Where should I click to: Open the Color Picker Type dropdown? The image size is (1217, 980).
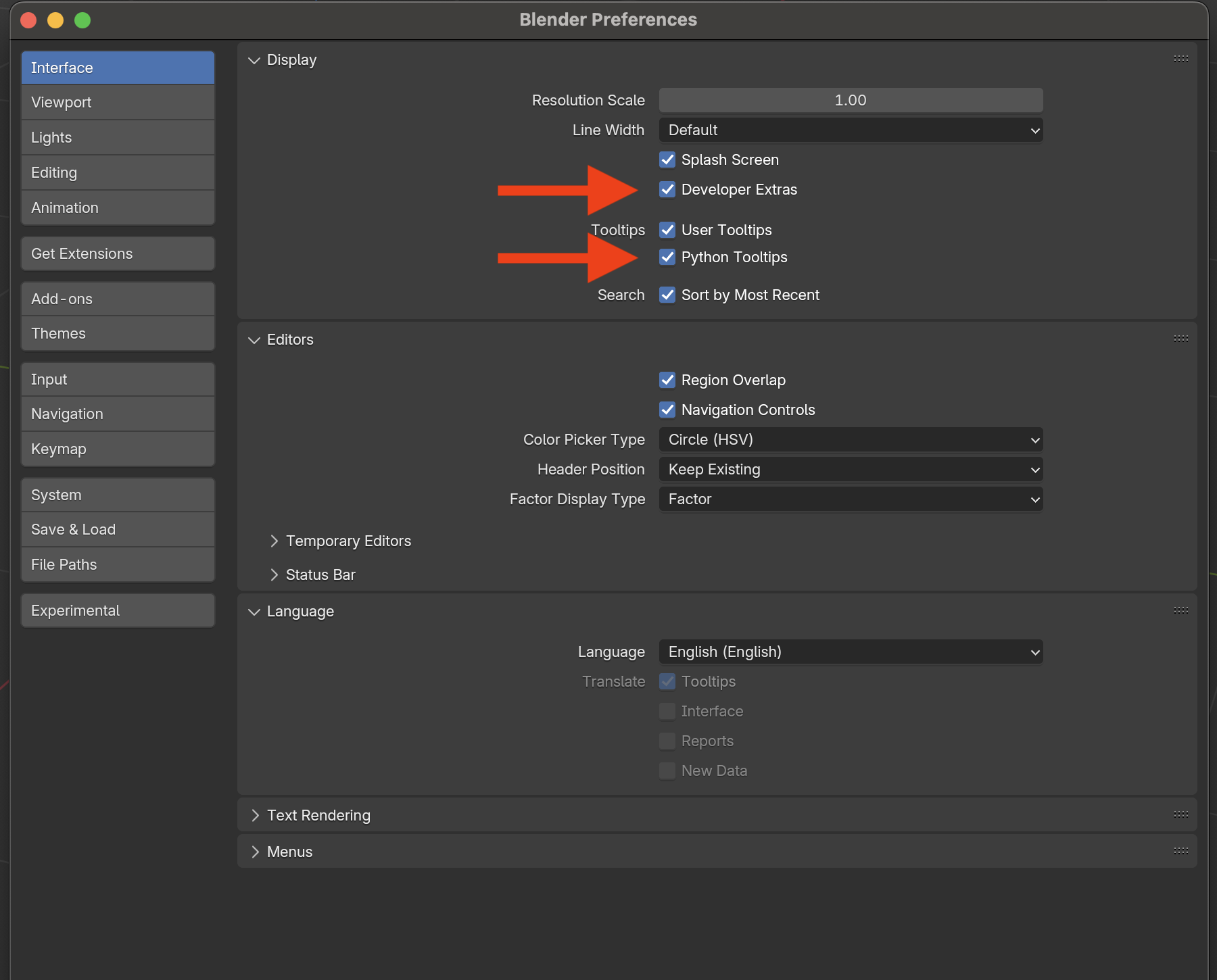pos(851,439)
